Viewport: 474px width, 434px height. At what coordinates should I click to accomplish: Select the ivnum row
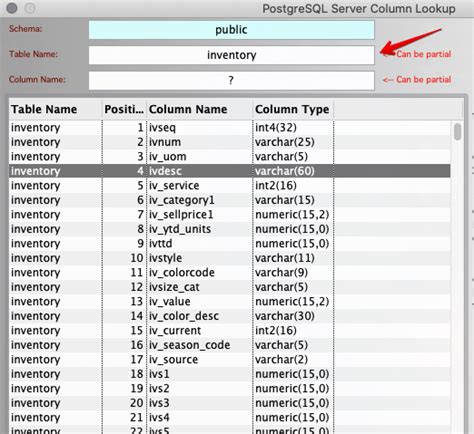click(x=229, y=142)
